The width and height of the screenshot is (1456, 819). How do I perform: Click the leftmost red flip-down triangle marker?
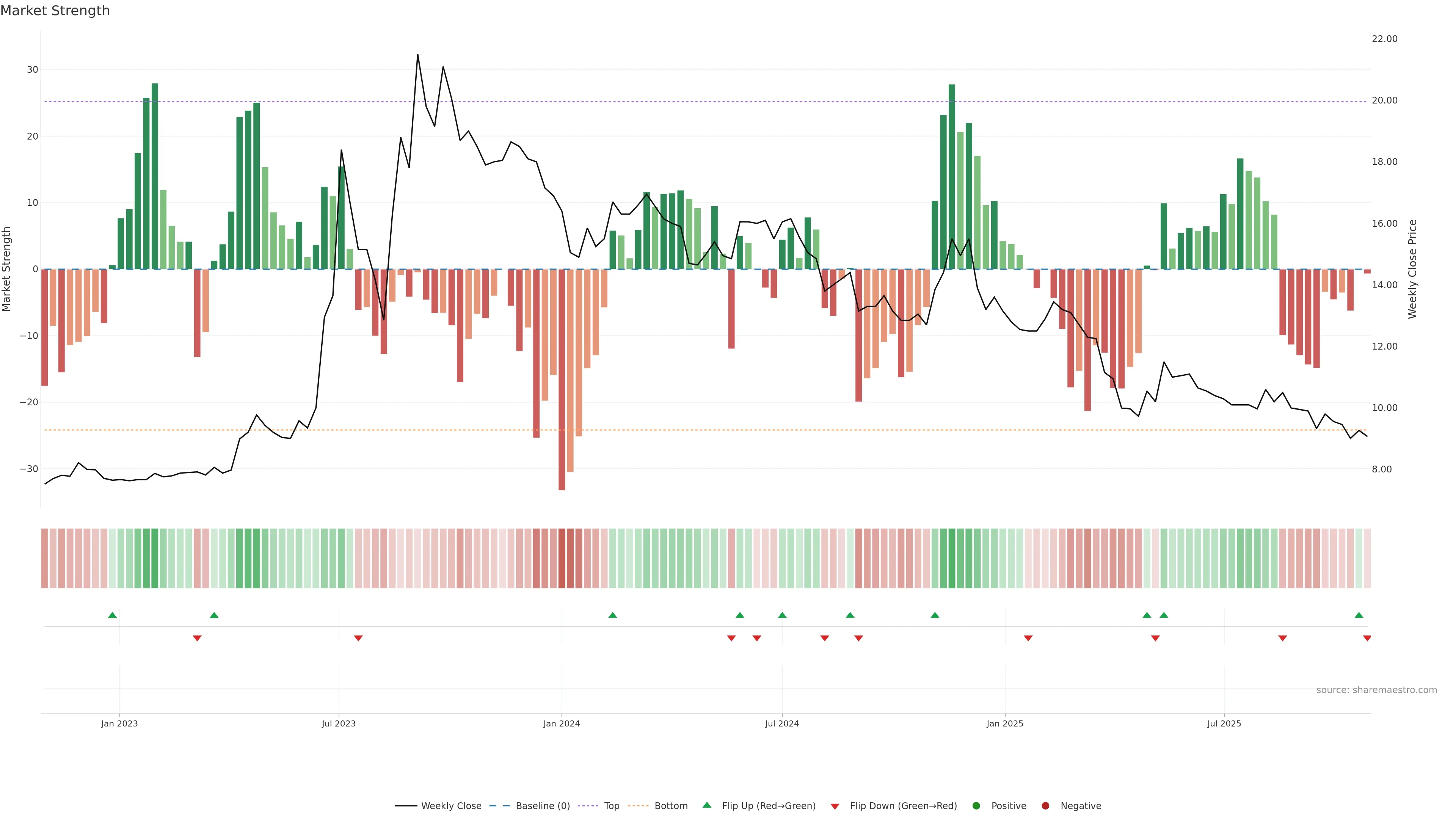[x=197, y=638]
